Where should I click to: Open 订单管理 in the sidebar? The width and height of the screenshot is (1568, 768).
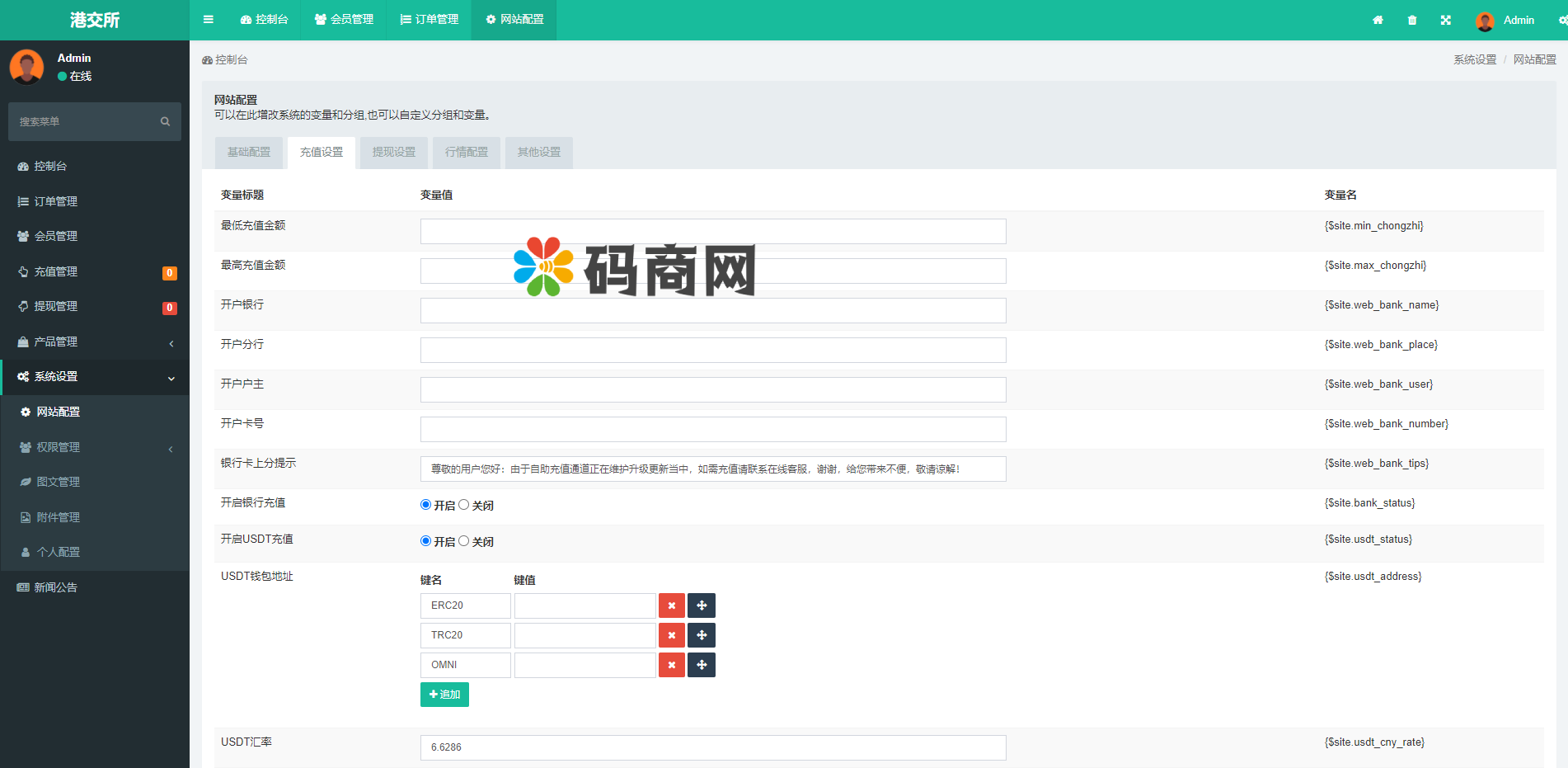(95, 201)
